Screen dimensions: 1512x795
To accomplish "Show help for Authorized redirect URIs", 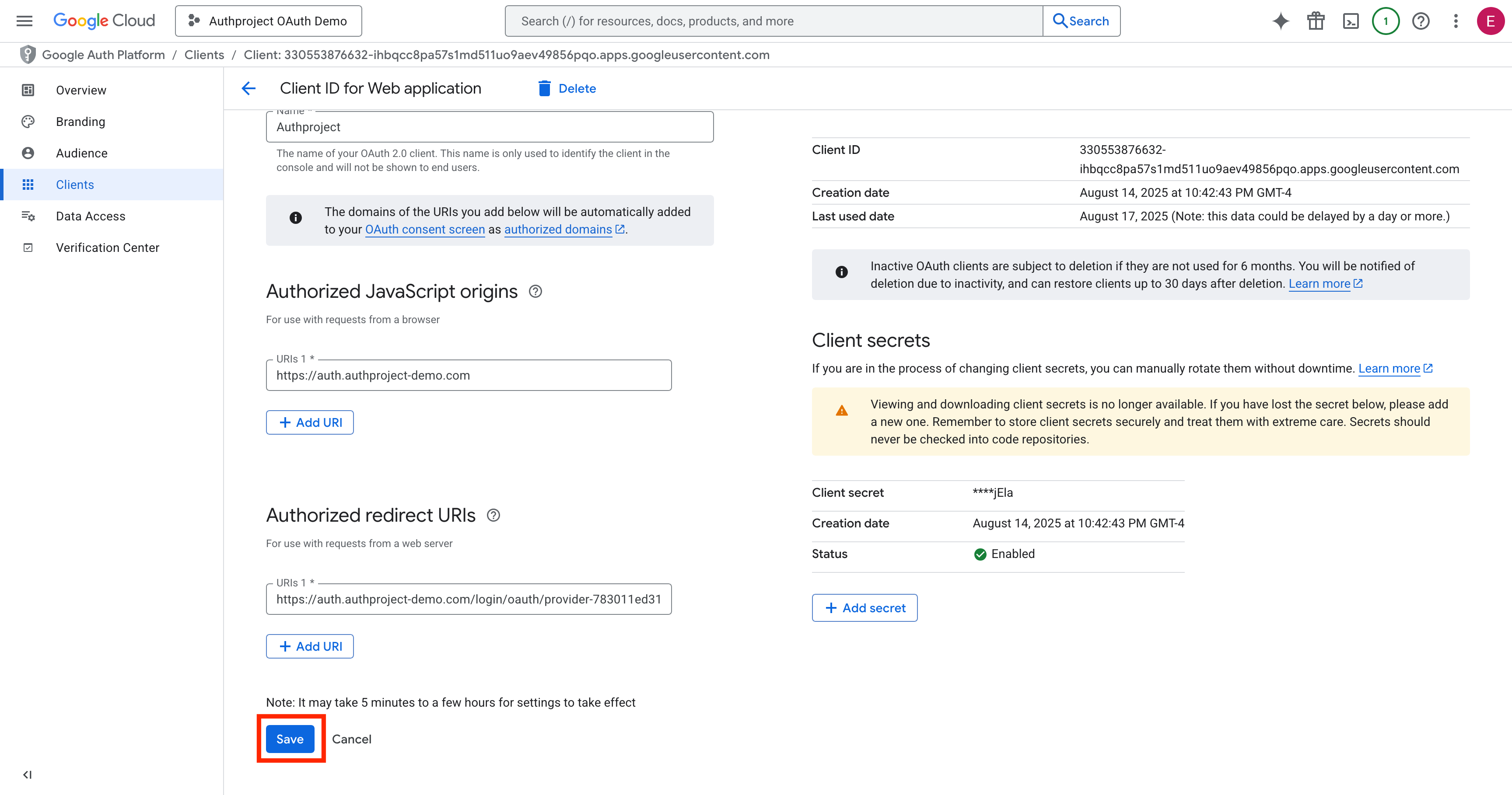I will point(493,515).
